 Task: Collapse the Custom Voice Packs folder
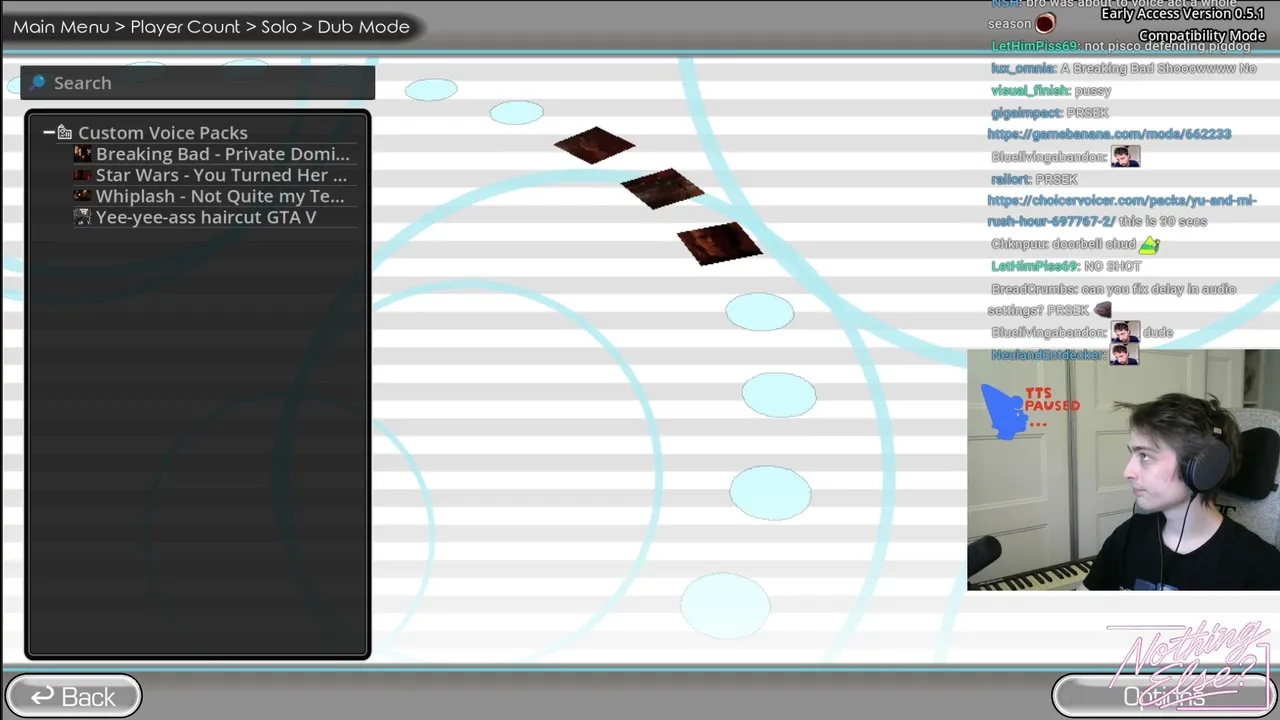pos(48,133)
